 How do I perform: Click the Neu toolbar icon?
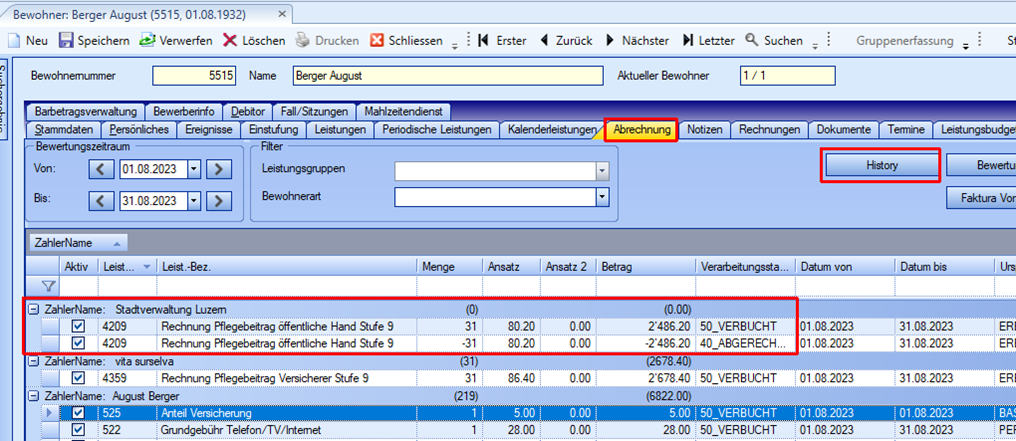[14, 40]
